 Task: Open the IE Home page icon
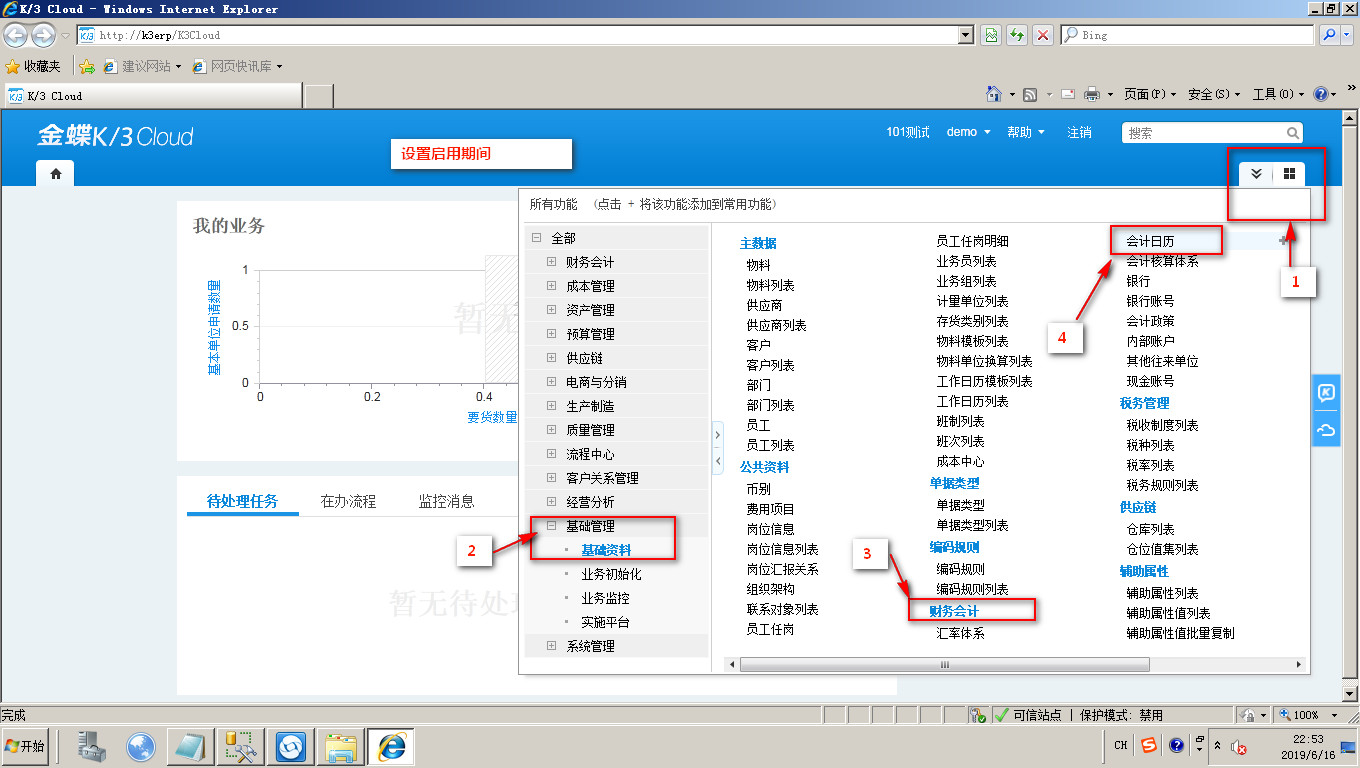click(x=994, y=94)
